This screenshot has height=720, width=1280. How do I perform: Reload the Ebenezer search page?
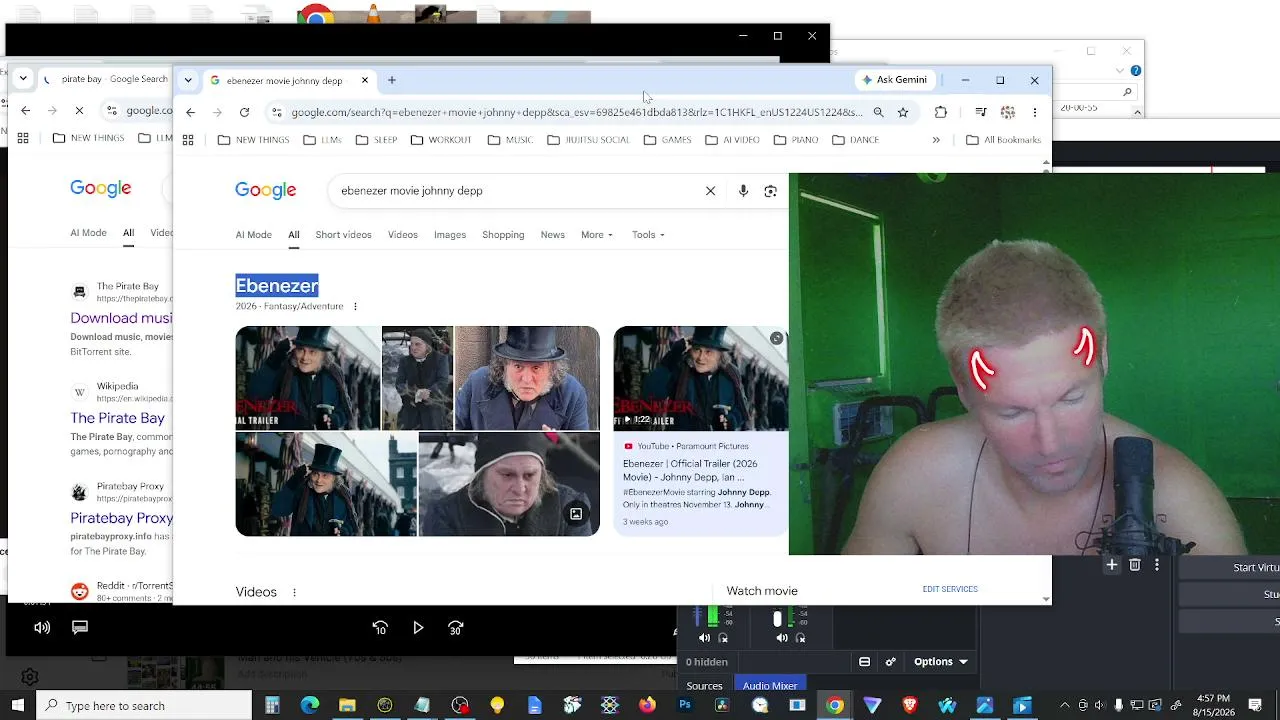(x=244, y=112)
